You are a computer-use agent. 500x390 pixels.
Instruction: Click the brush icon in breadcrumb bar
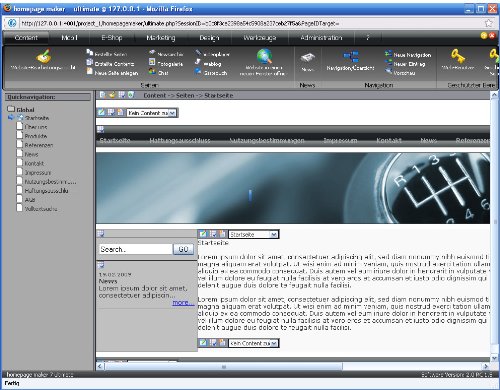[112, 95]
